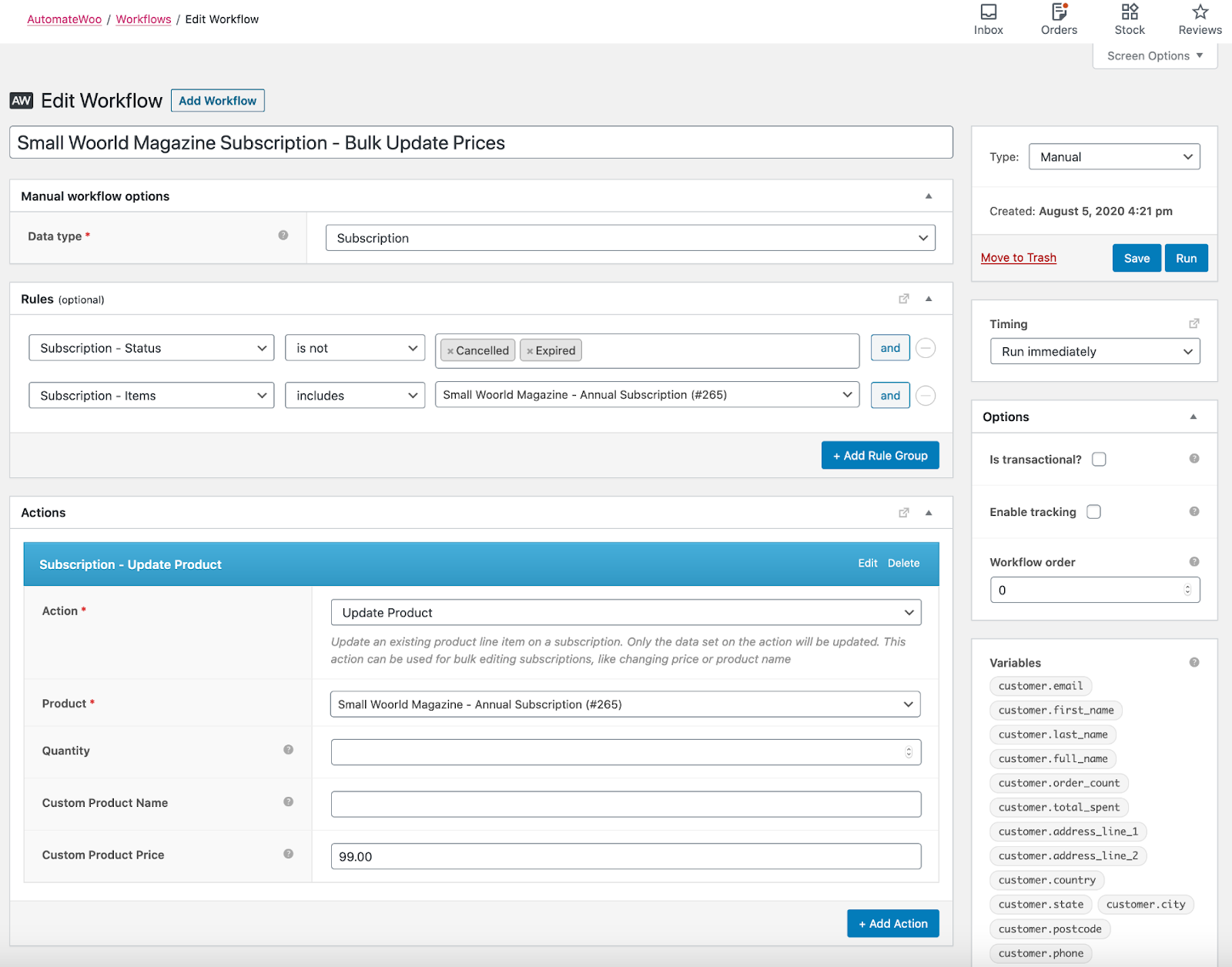Click the Custom Product Price field

point(626,856)
